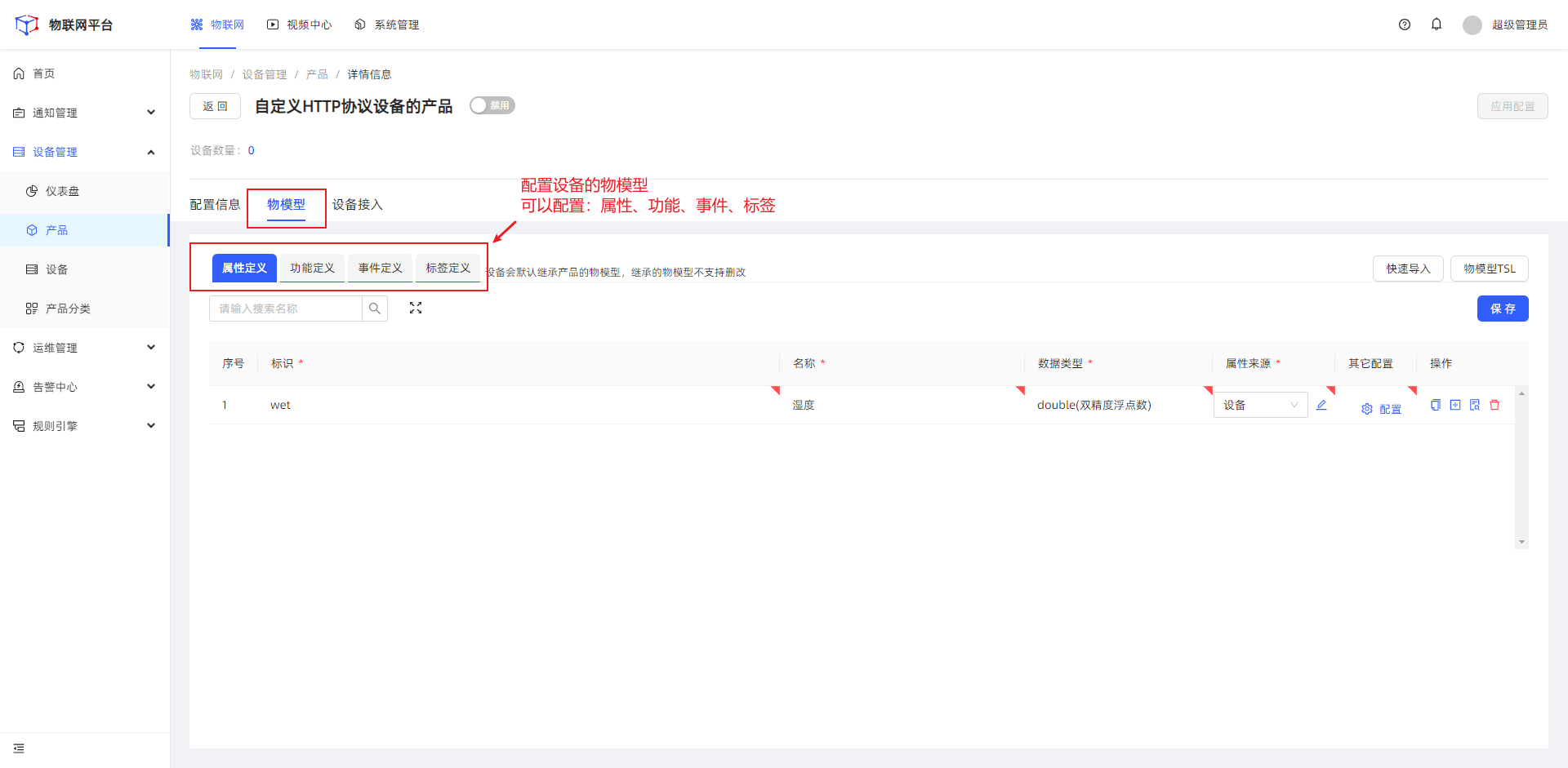Click 物联网 breadcrumb link
Image resolution: width=1568 pixels, height=768 pixels.
206,74
